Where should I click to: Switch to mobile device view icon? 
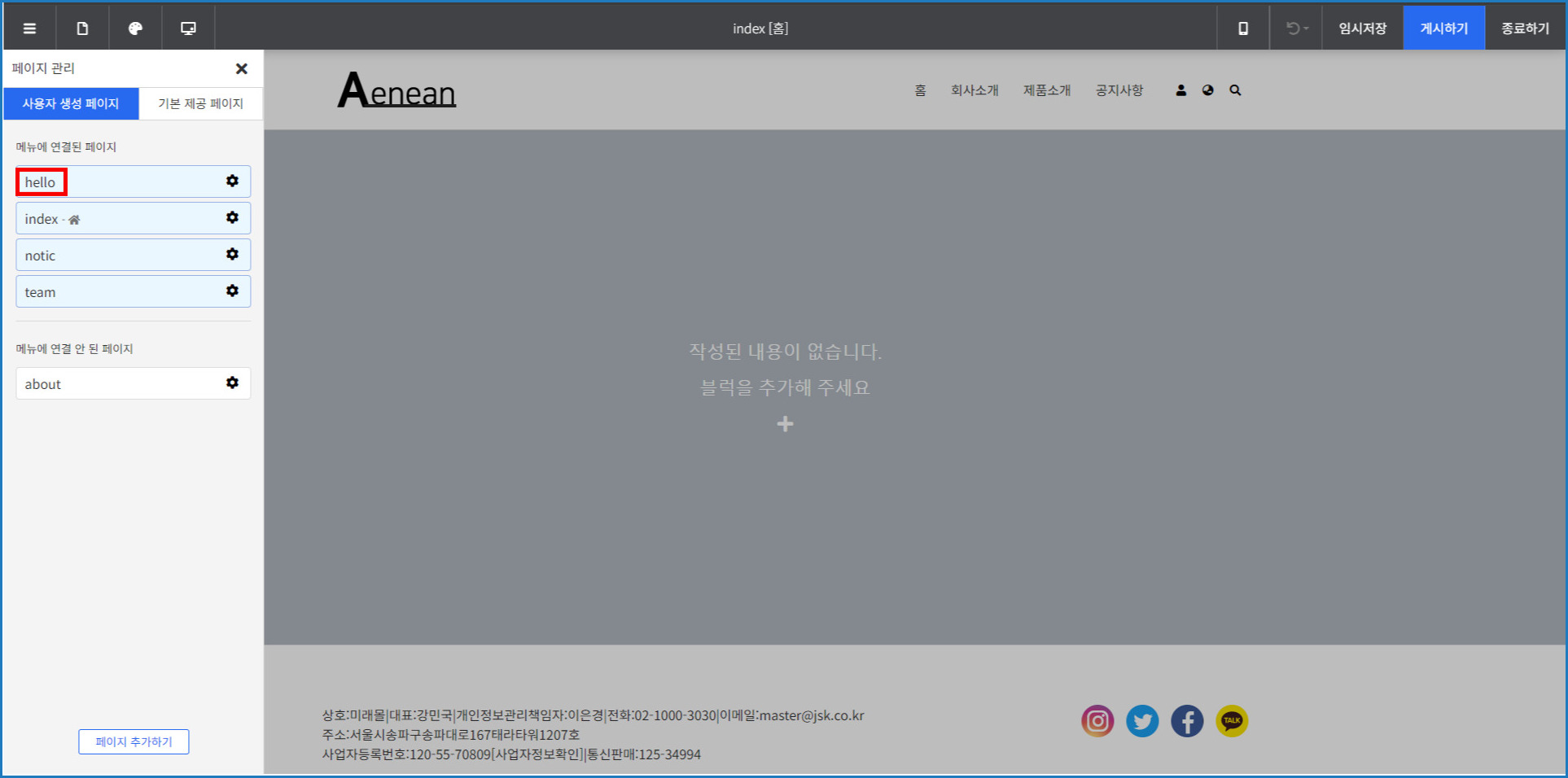pos(1243,28)
